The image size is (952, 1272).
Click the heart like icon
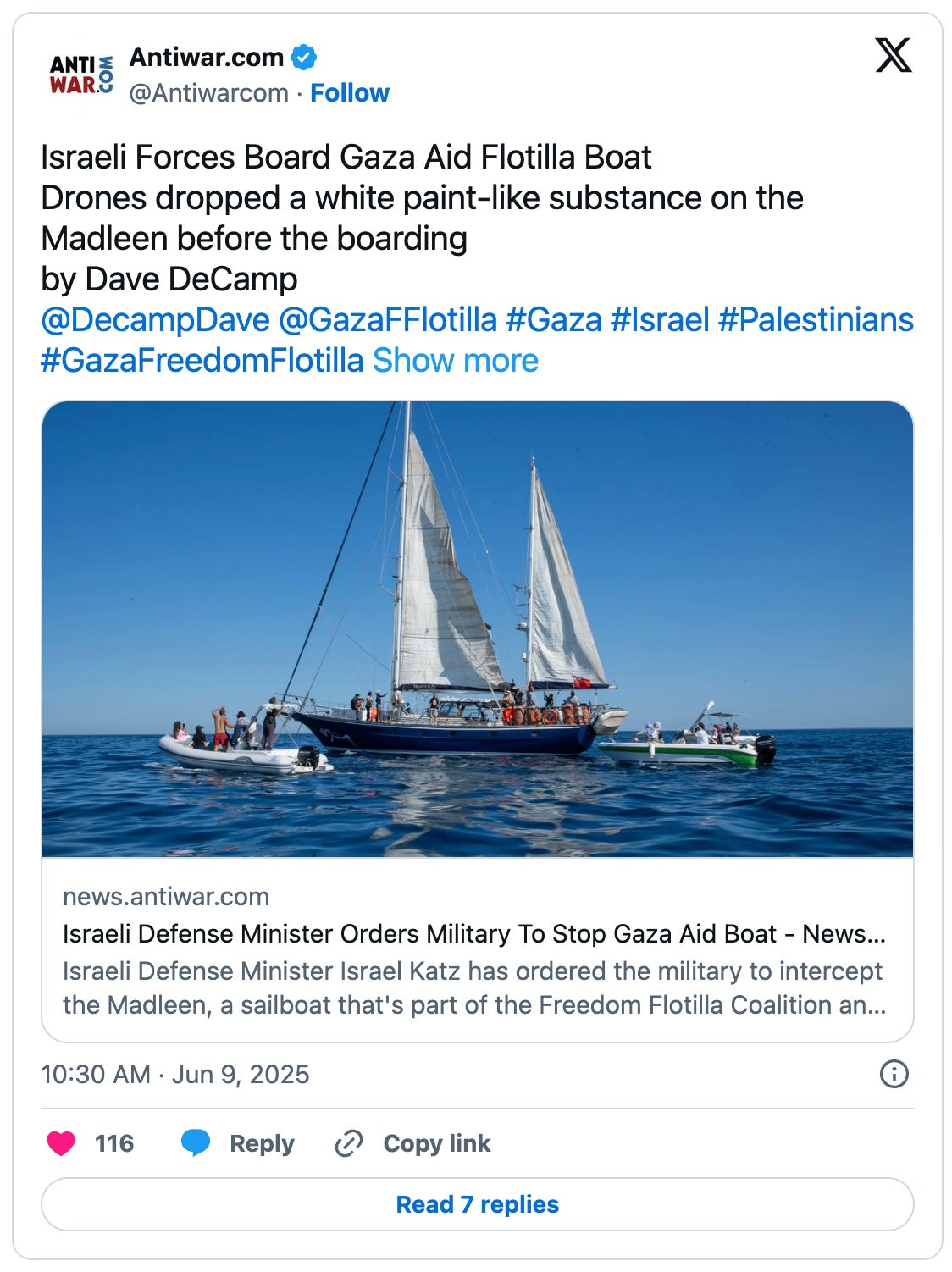61,1143
